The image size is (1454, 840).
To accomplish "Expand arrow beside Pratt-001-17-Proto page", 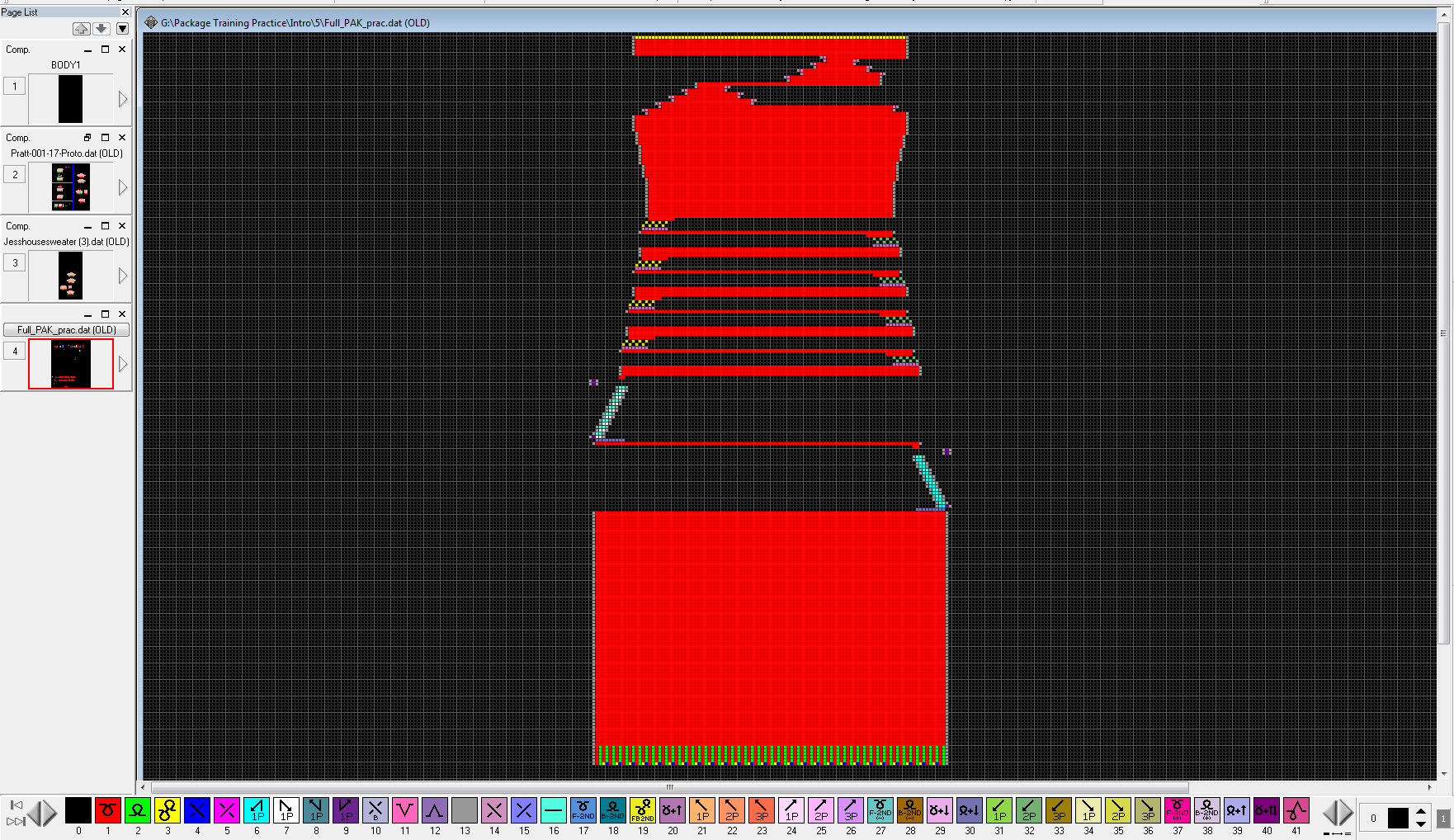I will [x=123, y=187].
